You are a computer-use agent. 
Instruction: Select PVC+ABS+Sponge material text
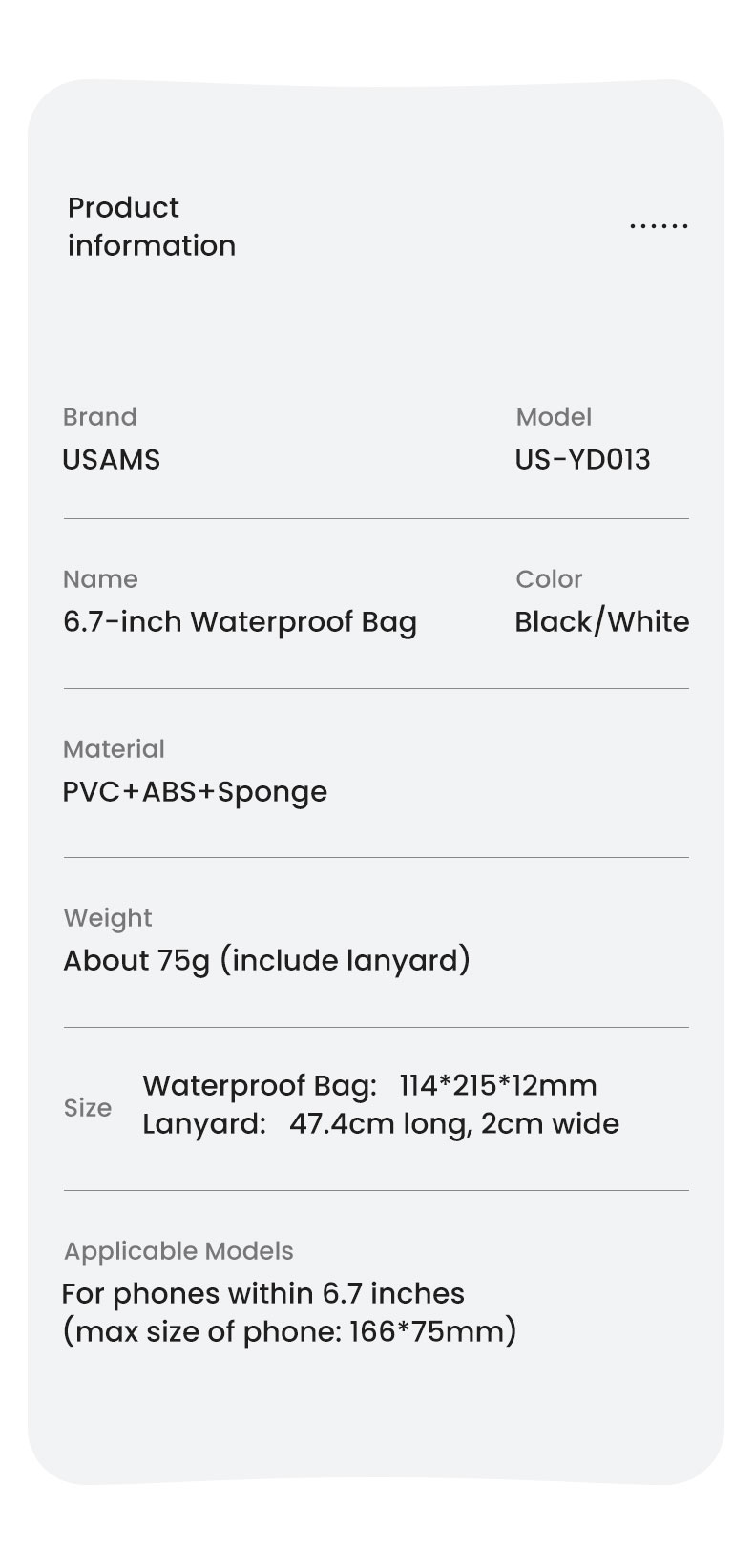click(195, 792)
